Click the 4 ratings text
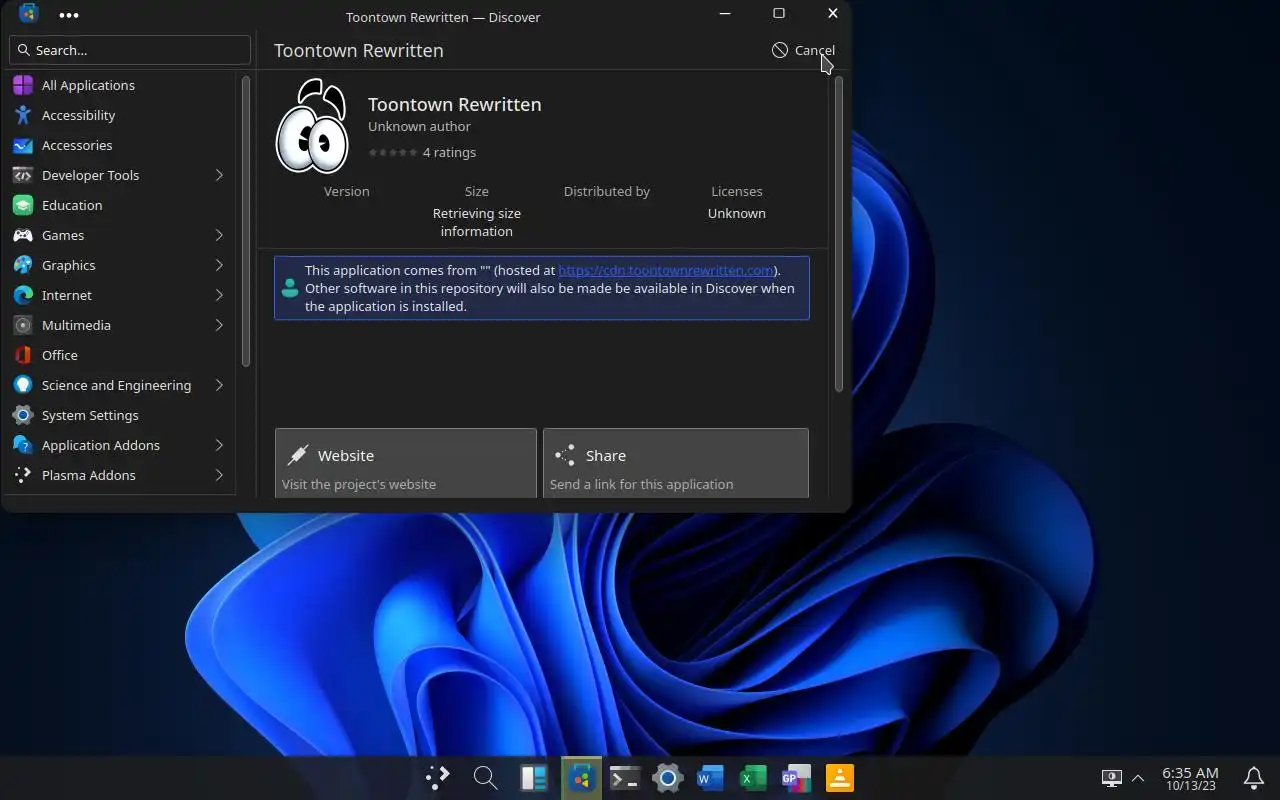1280x800 pixels. click(x=449, y=152)
